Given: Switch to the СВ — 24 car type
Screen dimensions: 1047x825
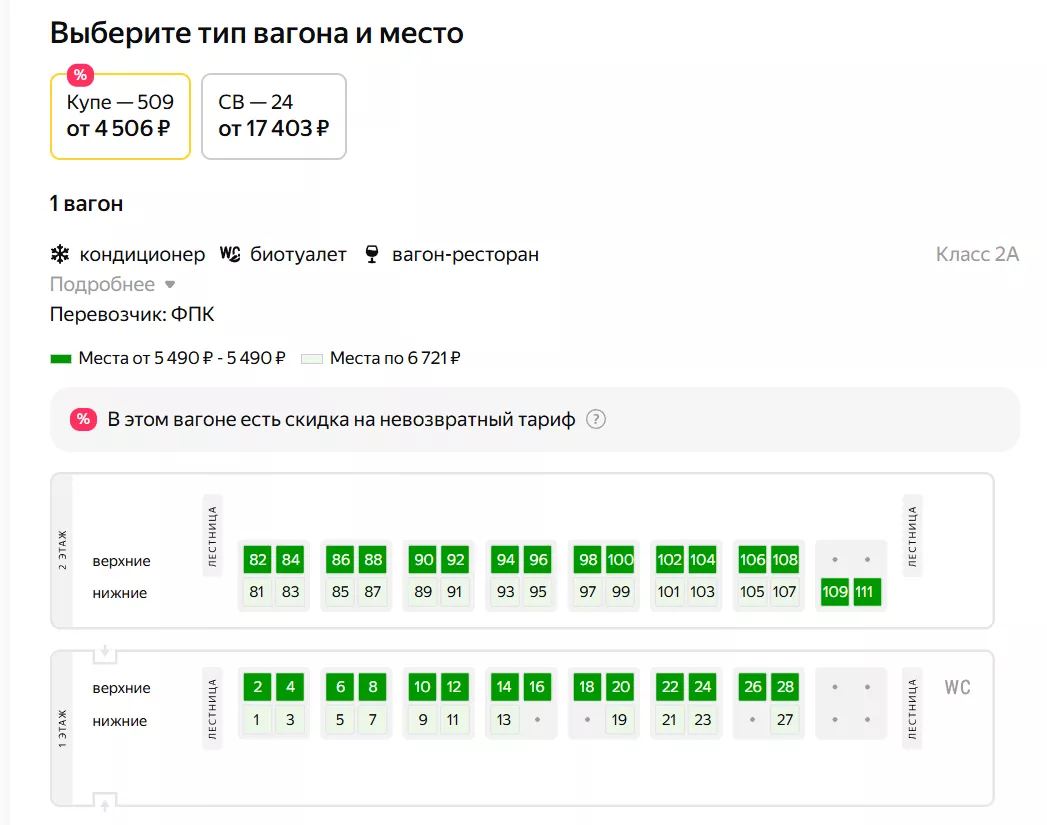Looking at the screenshot, I should pyautogui.click(x=274, y=116).
